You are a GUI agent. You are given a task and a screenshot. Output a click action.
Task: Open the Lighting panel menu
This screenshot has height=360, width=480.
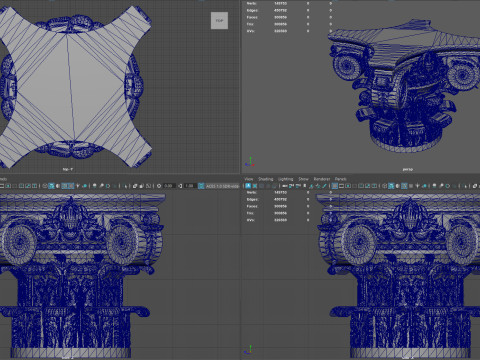pyautogui.click(x=285, y=179)
